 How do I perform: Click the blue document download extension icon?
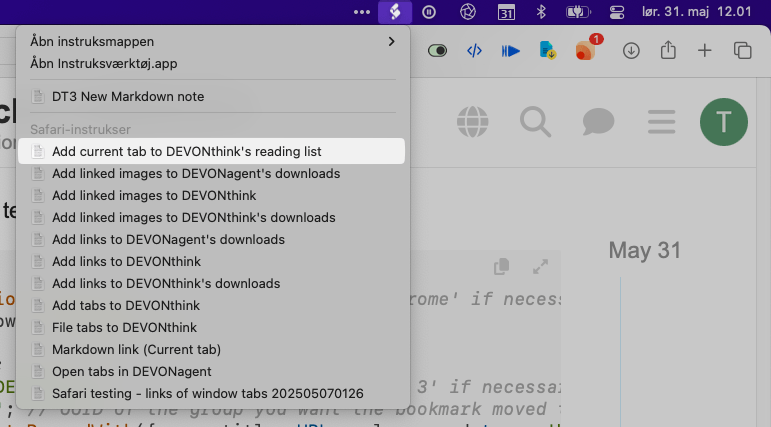547,51
